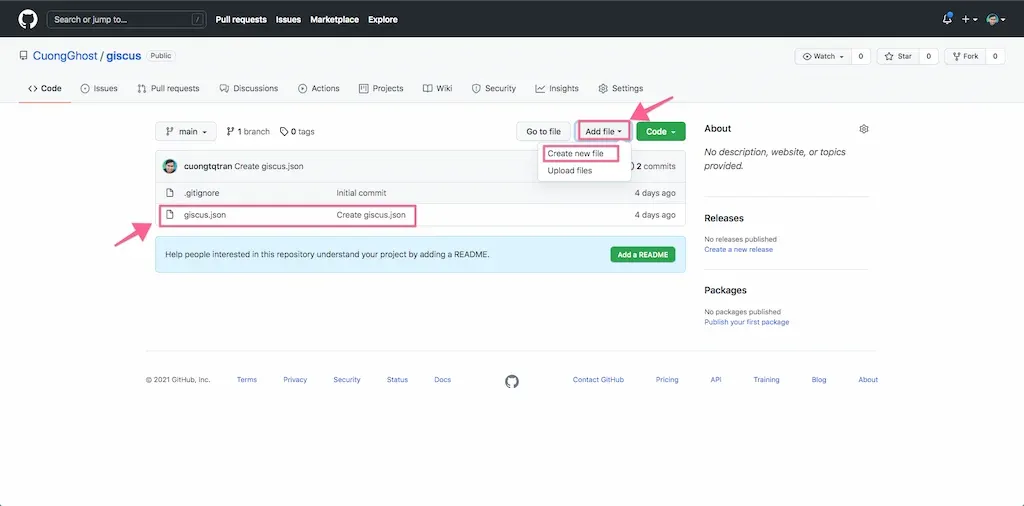Click the repository book icon beside CuongGhost
Screen dimensions: 1024x506
[x=24, y=56]
